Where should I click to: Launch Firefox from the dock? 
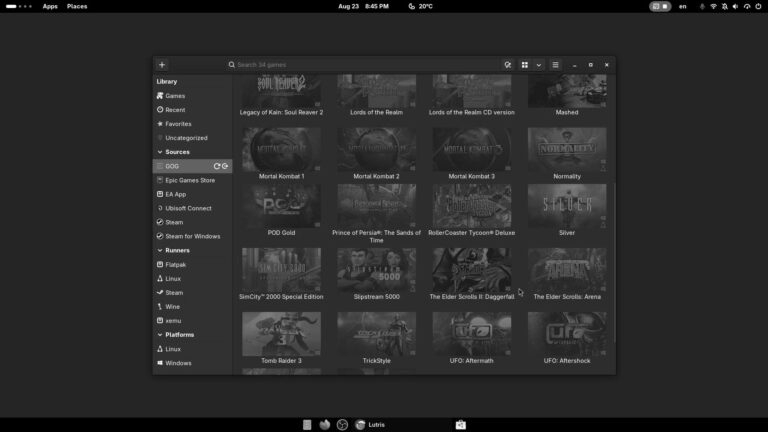pyautogui.click(x=324, y=425)
